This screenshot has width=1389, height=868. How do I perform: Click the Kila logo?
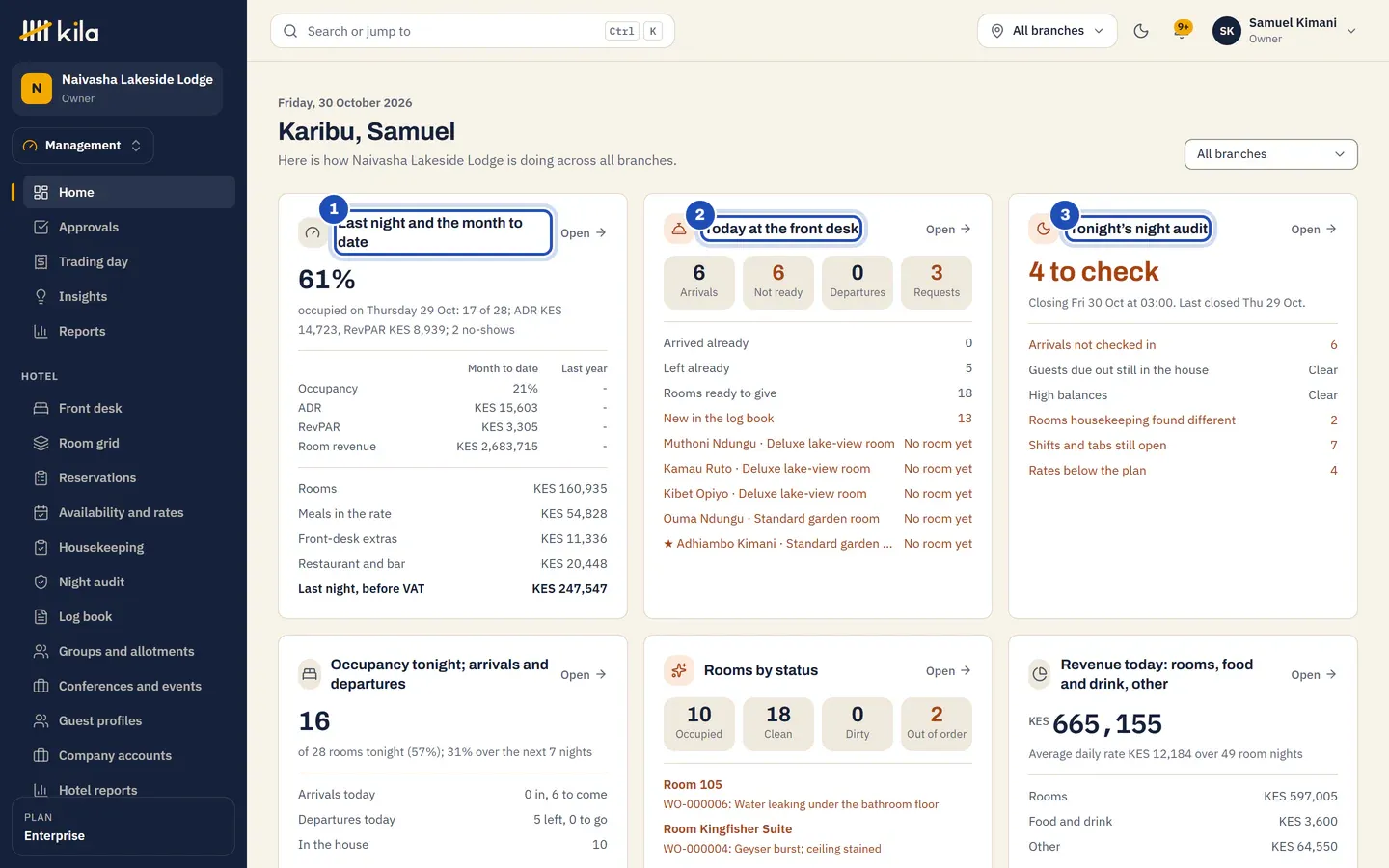[x=60, y=31]
